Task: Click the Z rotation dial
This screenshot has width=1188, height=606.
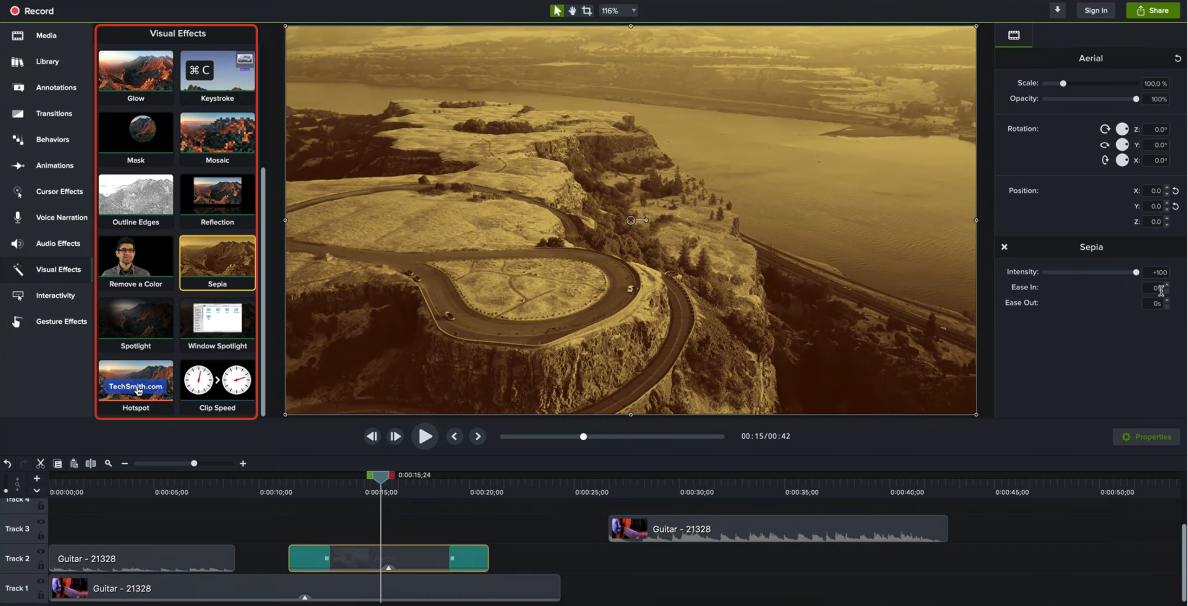Action: (1122, 130)
